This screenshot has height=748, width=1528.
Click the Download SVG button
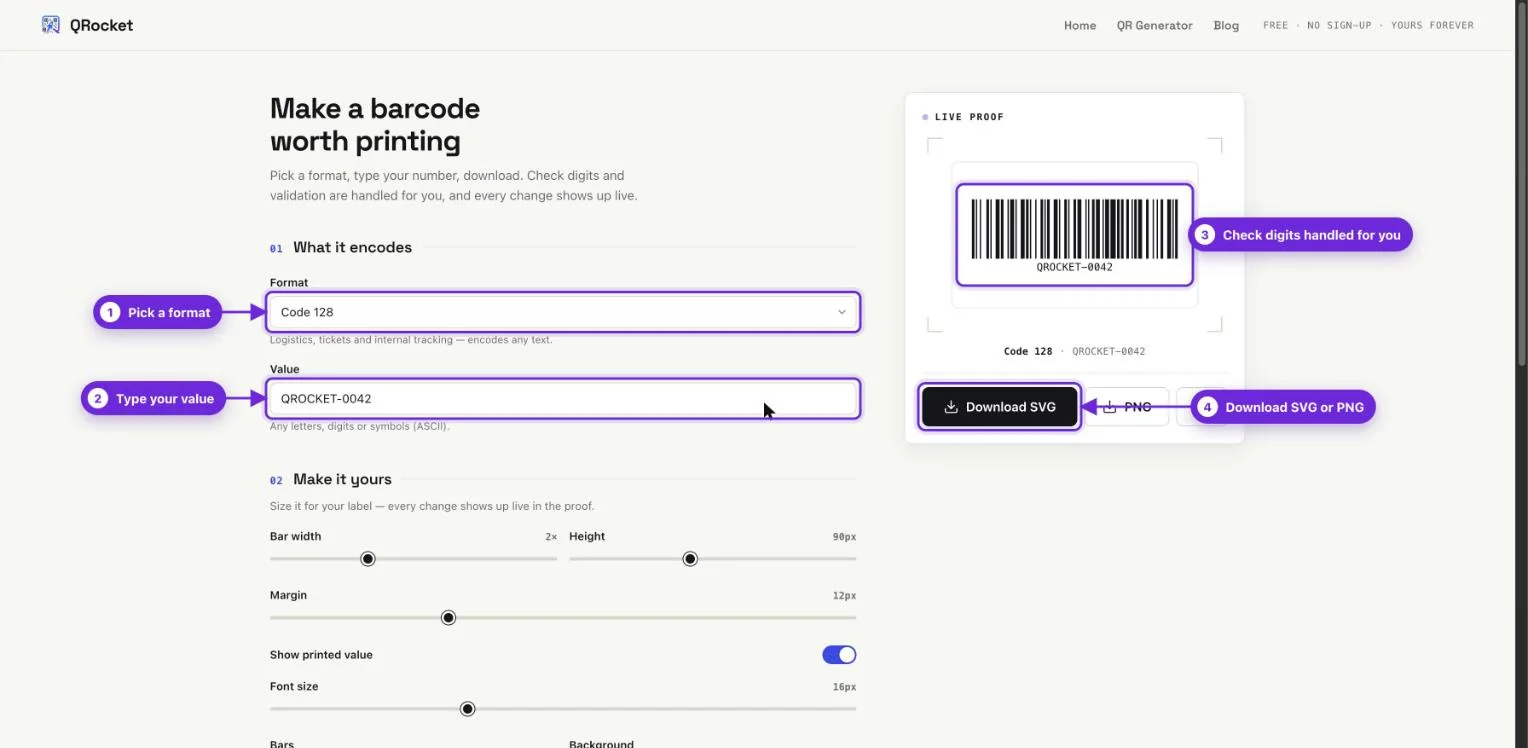[1000, 407]
